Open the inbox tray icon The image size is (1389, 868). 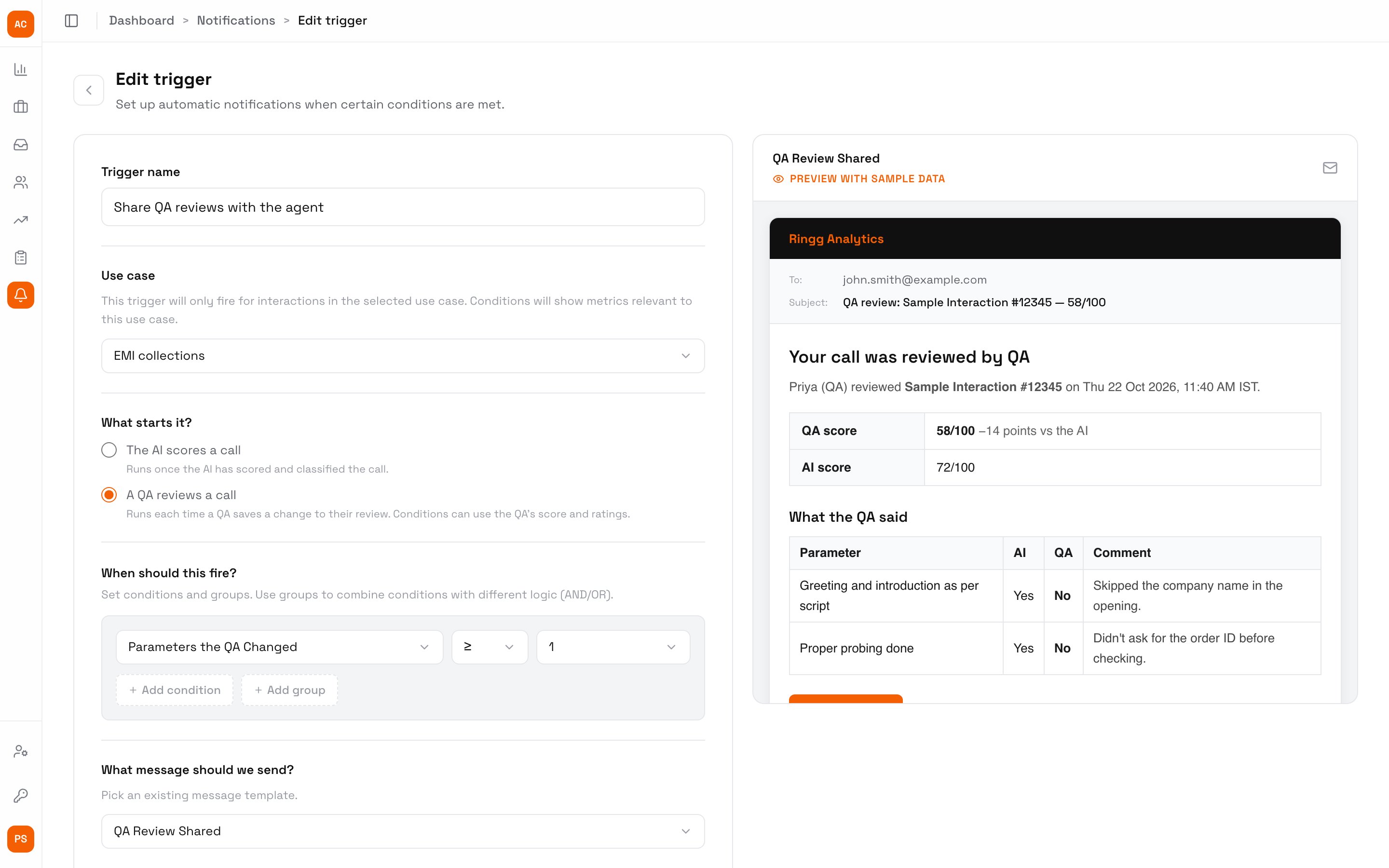(x=21, y=145)
